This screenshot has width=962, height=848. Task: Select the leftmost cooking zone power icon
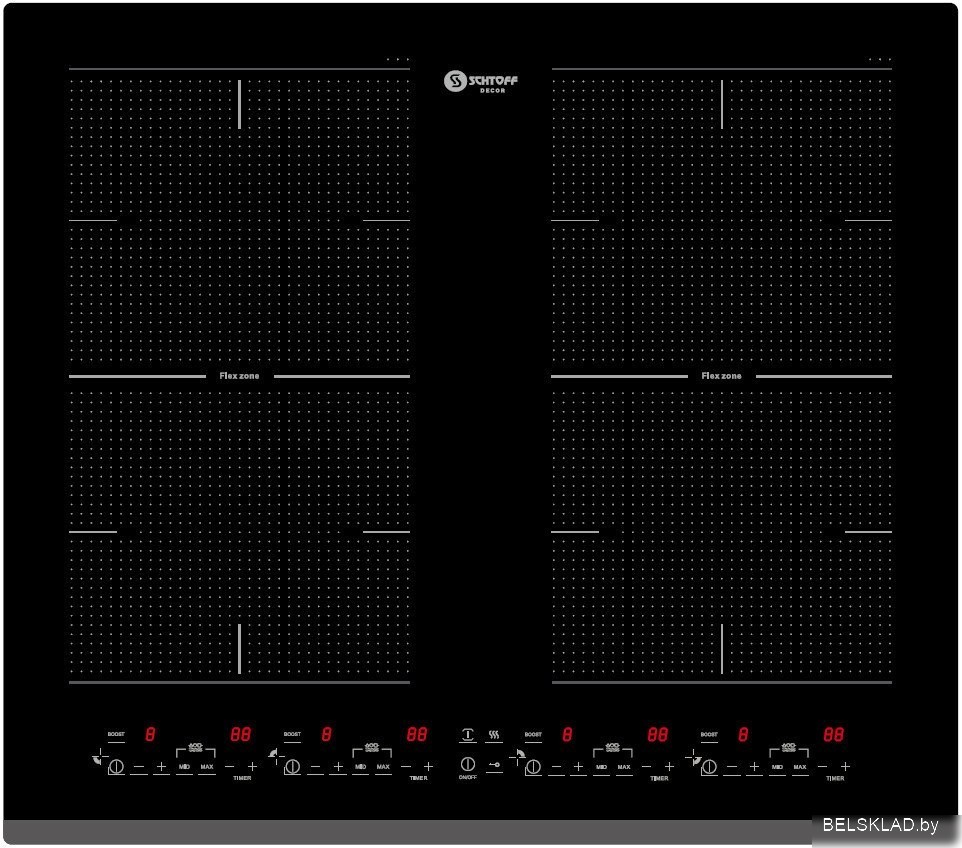point(116,767)
